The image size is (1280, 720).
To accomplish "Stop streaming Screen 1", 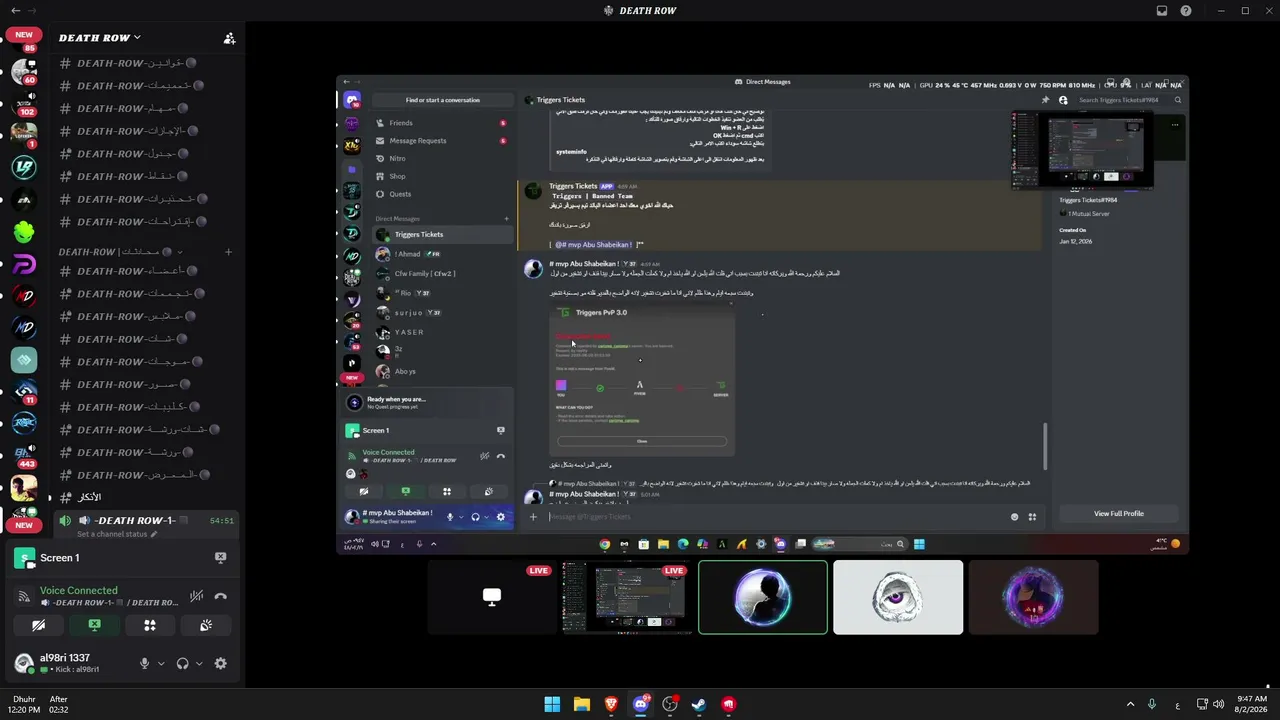I will pyautogui.click(x=220, y=558).
